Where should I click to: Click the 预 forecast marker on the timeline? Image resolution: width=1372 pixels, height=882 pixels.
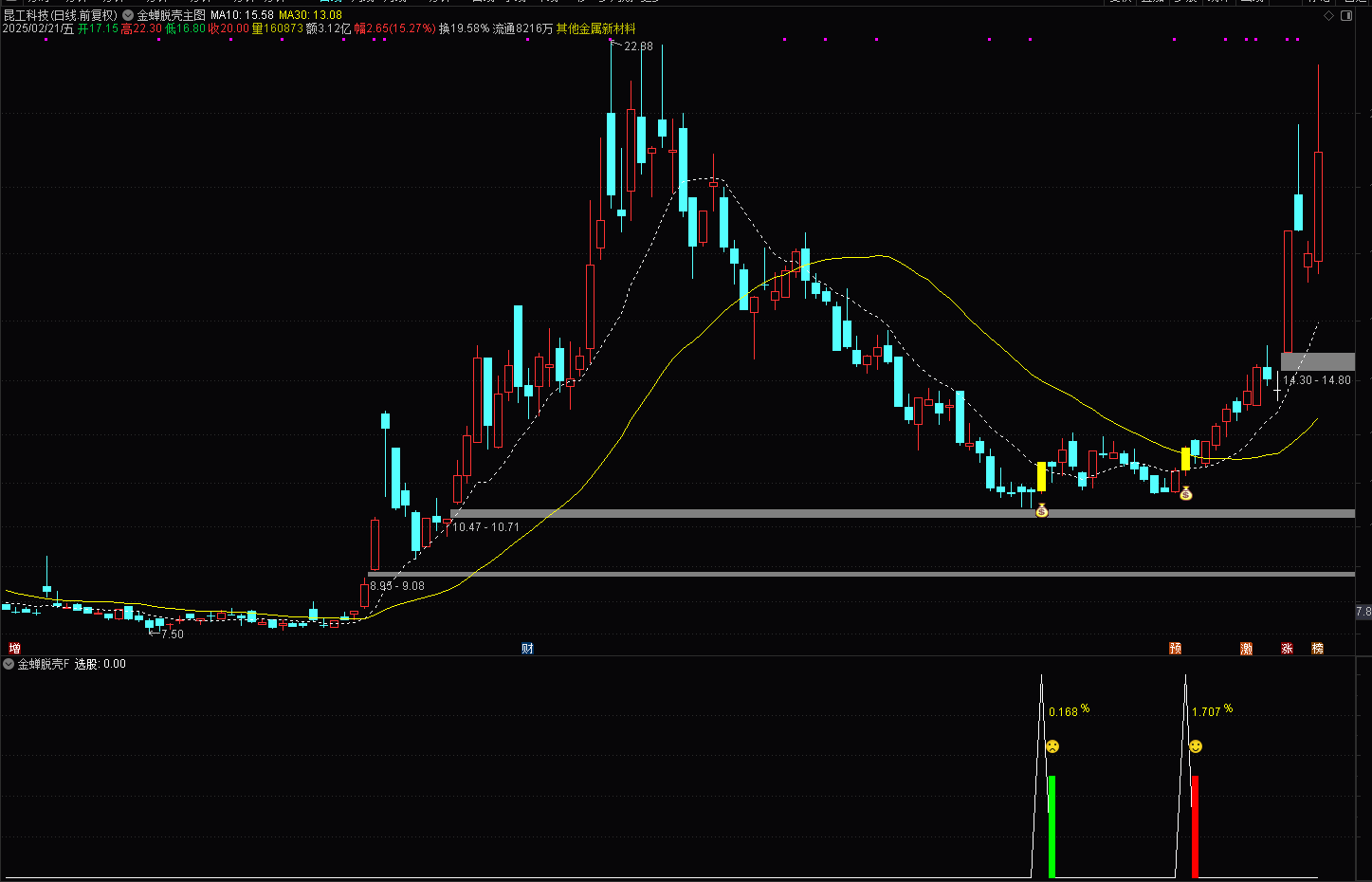[1175, 649]
